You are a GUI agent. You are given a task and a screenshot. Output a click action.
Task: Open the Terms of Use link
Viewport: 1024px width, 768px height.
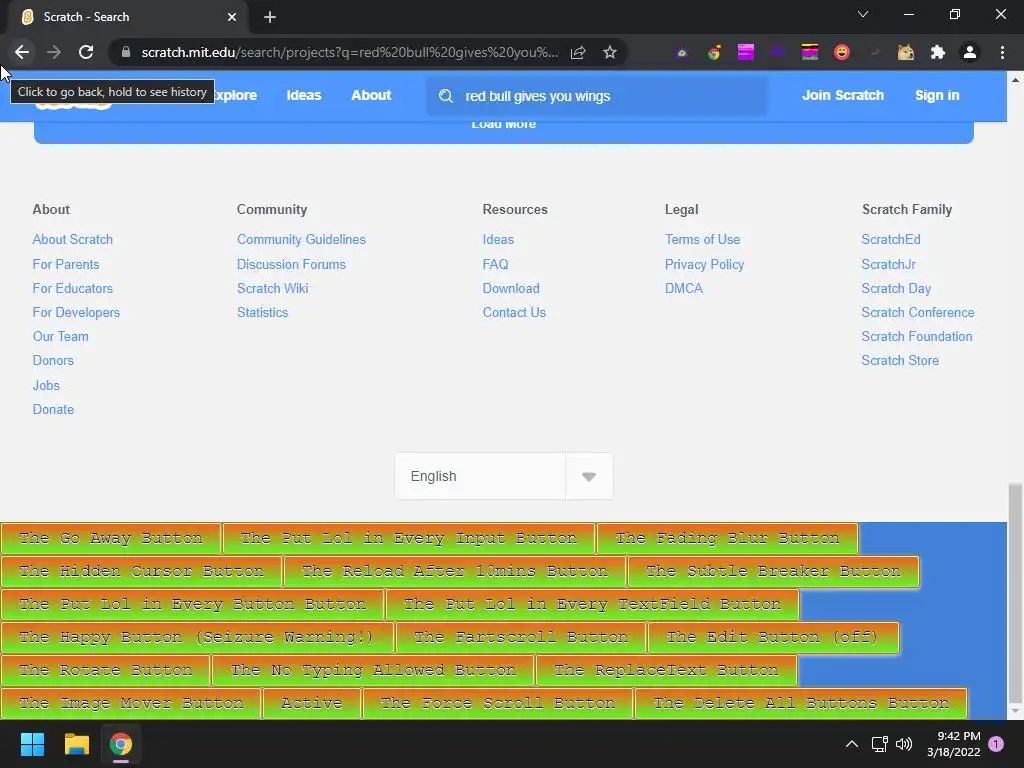(702, 240)
